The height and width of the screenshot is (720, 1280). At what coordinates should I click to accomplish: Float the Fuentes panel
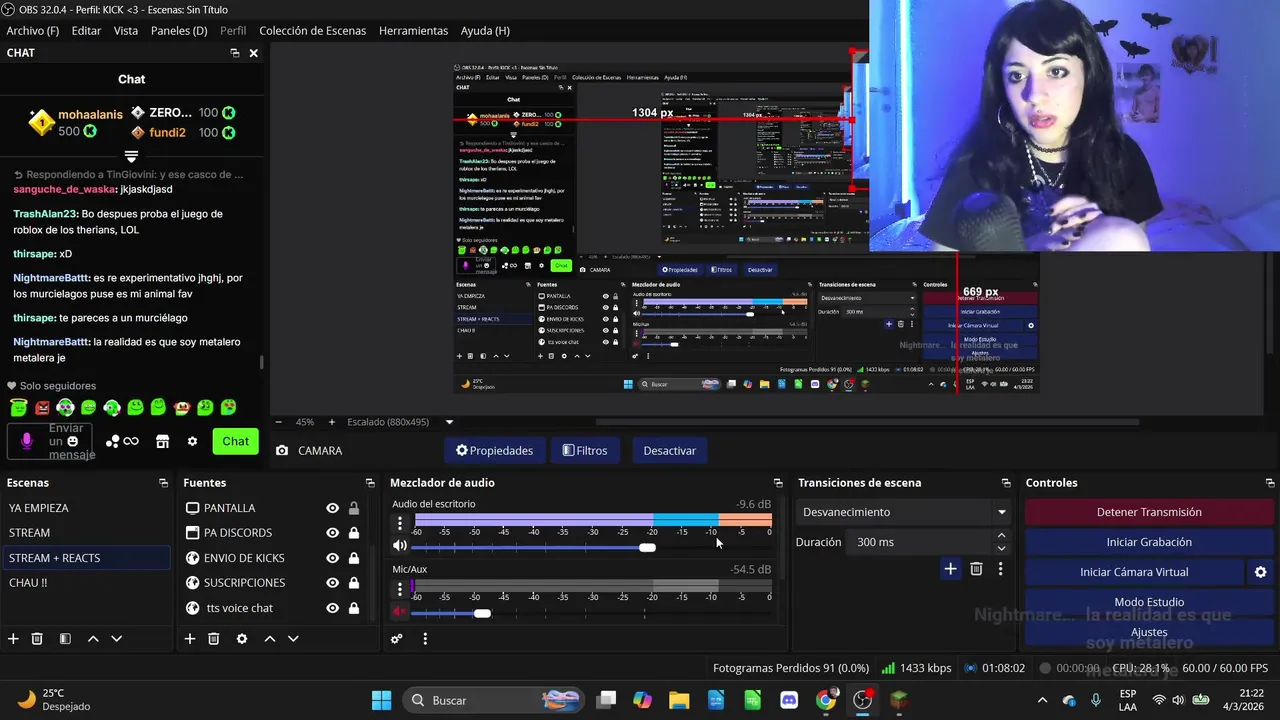tap(370, 483)
